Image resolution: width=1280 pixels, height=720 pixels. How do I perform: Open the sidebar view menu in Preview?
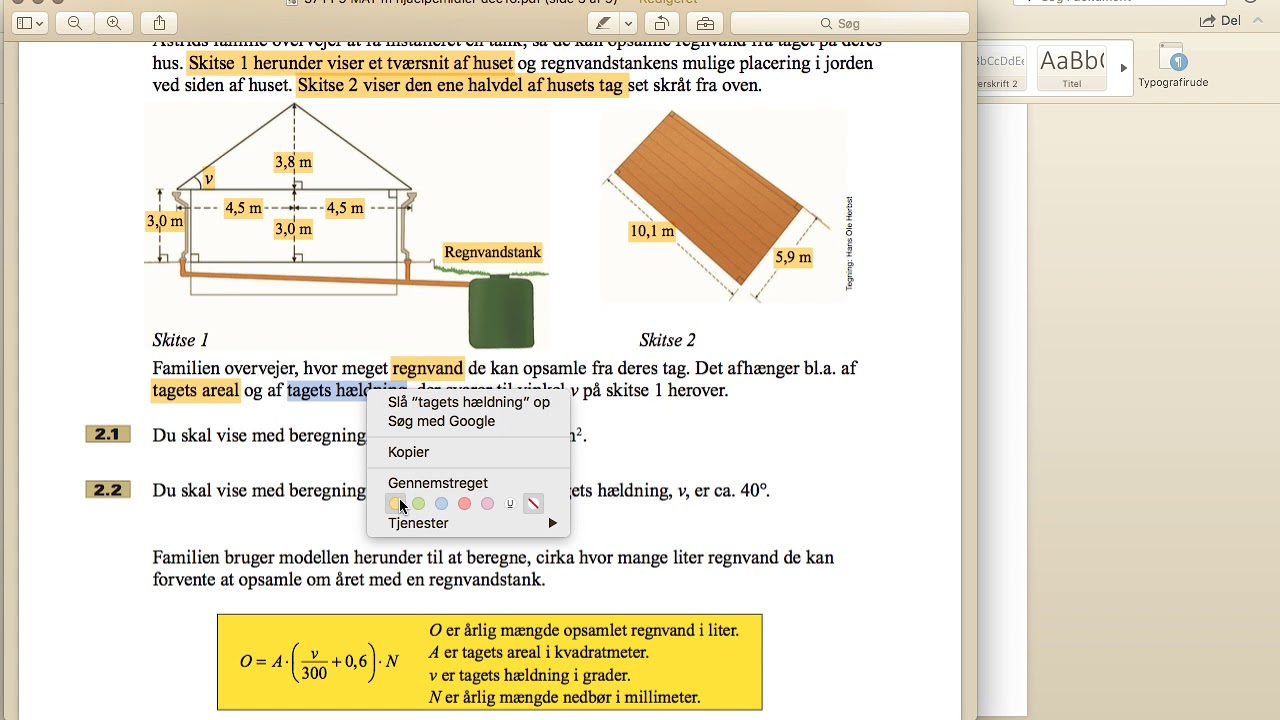(29, 23)
